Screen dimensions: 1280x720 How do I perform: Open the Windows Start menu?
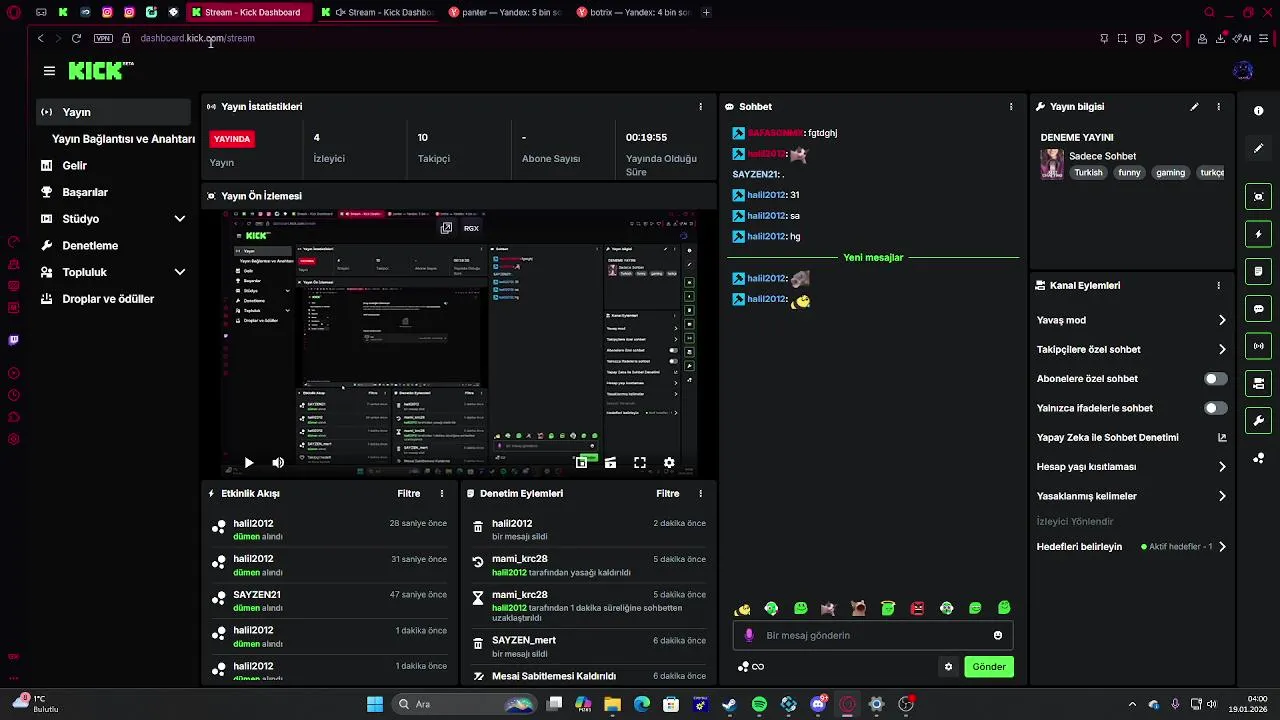pos(375,704)
